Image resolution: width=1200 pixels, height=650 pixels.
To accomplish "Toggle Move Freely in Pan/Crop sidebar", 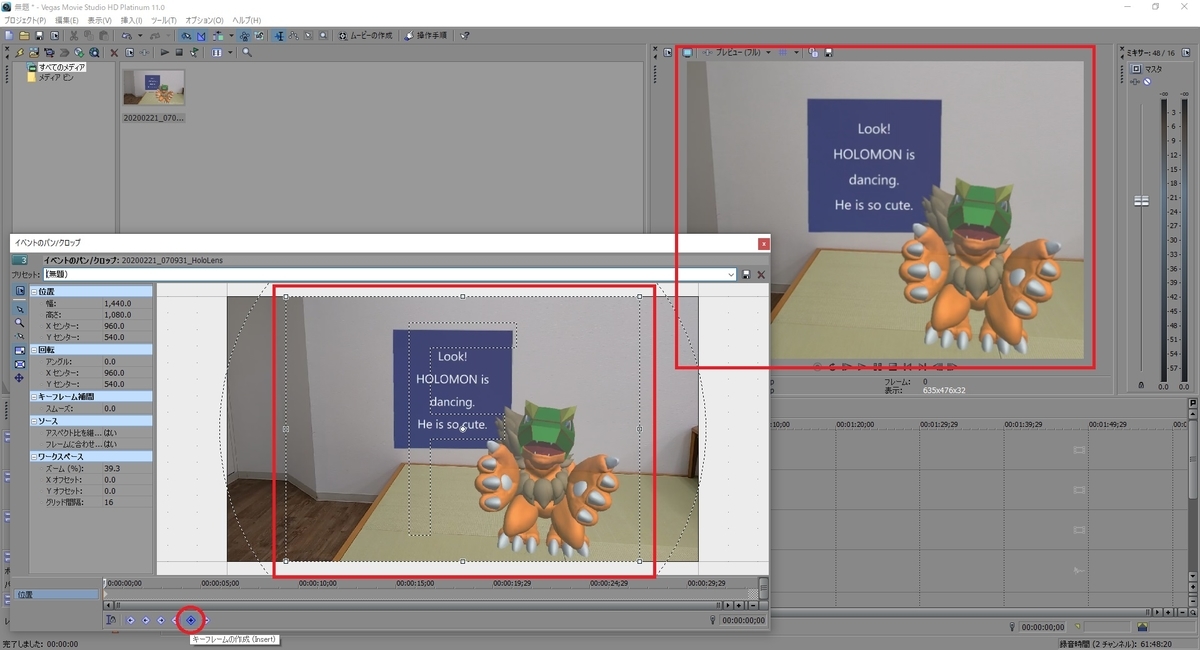I will (19, 378).
